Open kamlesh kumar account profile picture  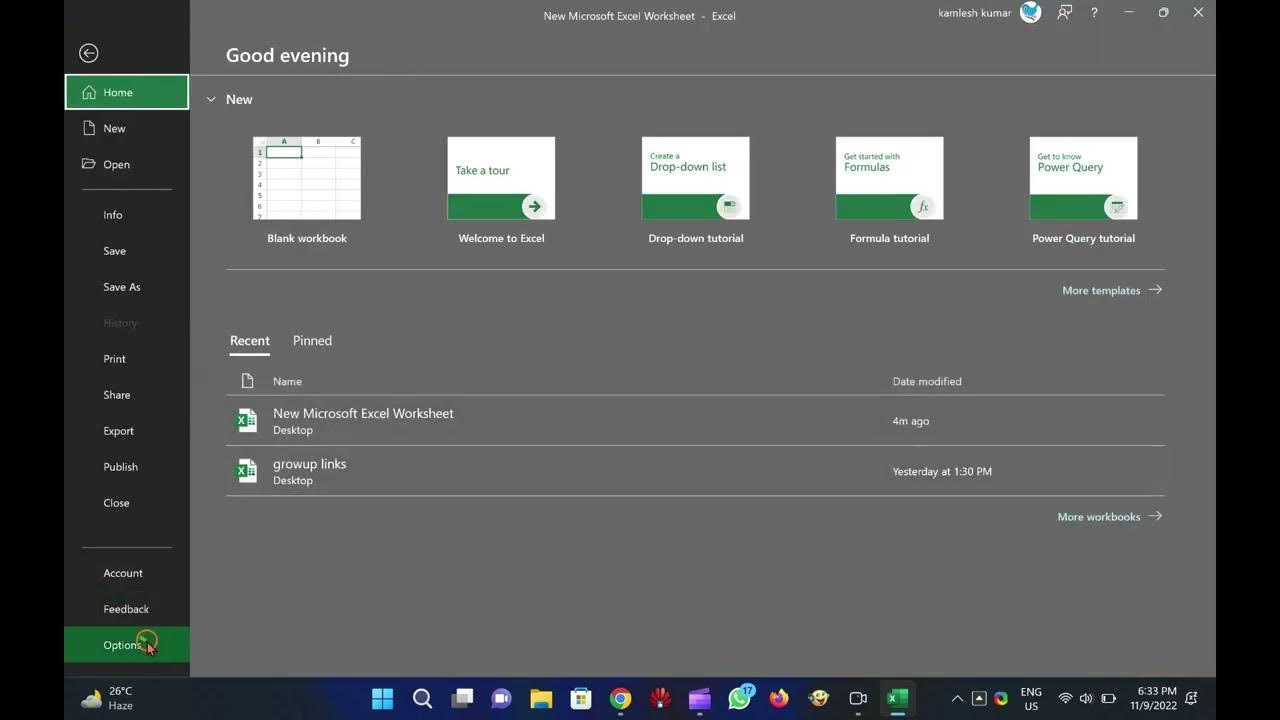point(1031,13)
